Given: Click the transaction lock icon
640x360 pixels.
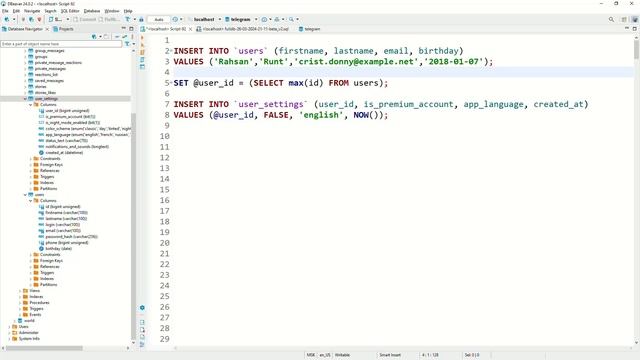Looking at the screenshot, I should click(x=141, y=19).
